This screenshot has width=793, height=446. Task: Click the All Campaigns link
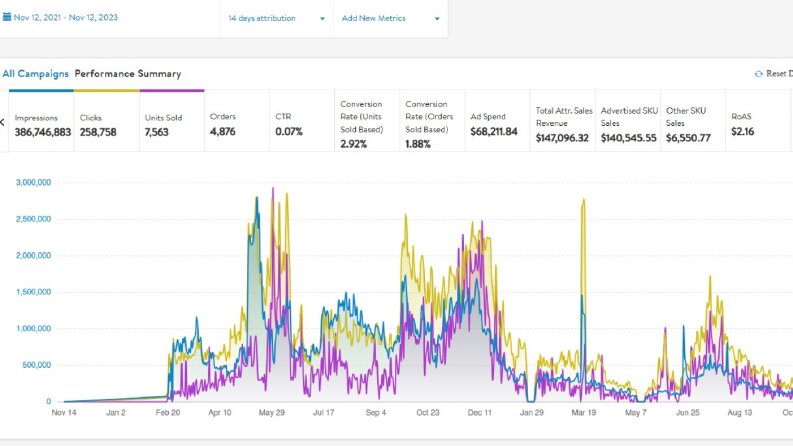pyautogui.click(x=35, y=74)
